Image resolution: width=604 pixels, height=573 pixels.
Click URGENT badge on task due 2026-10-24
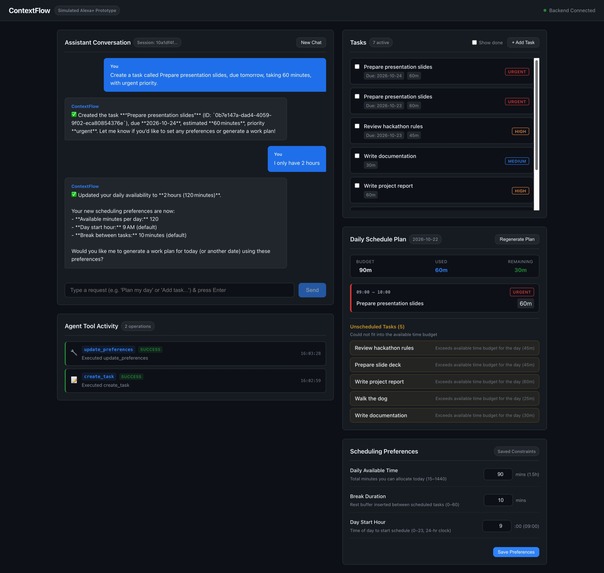[517, 72]
